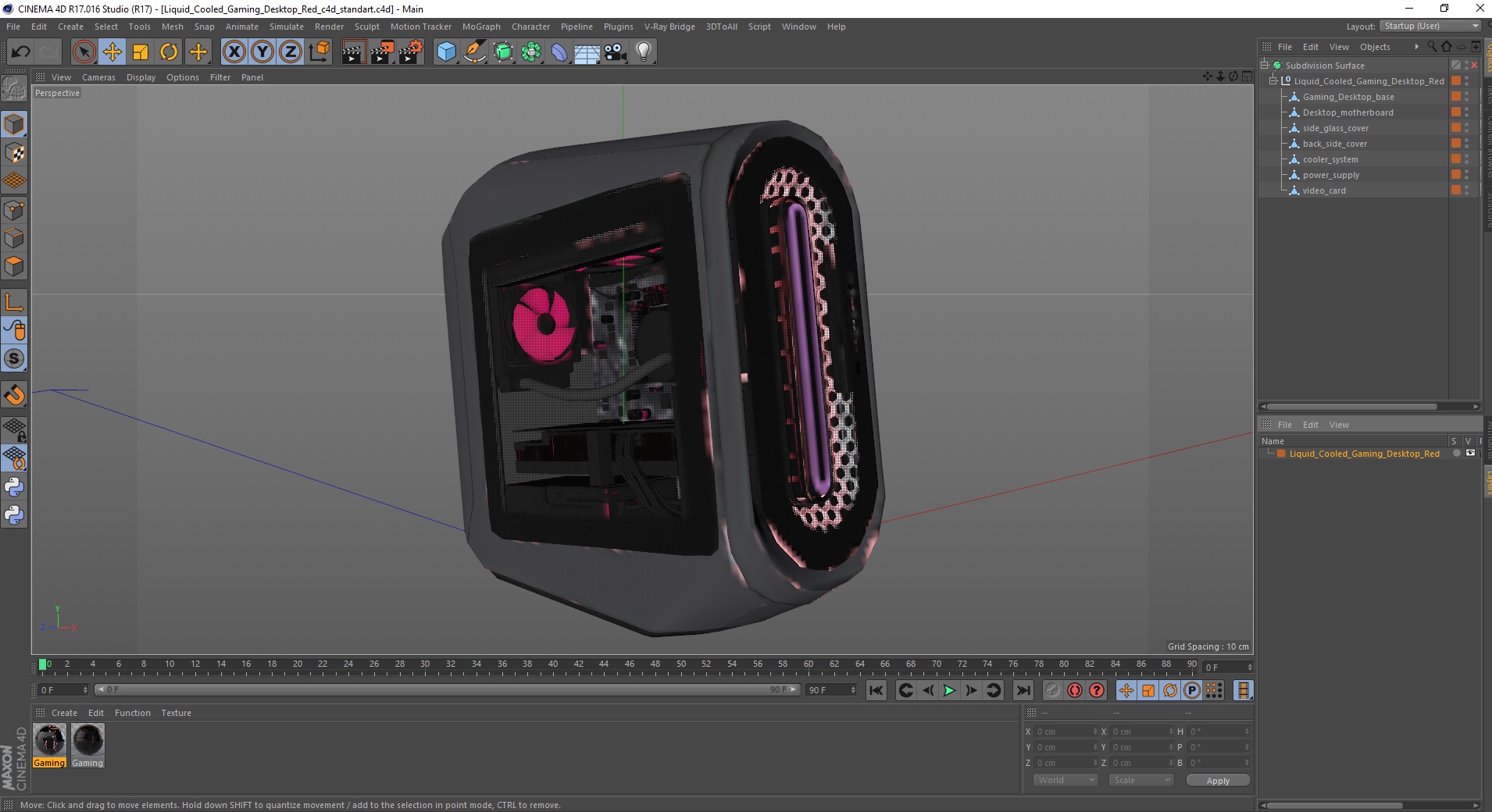Open the material manager Create menu

pyautogui.click(x=64, y=713)
